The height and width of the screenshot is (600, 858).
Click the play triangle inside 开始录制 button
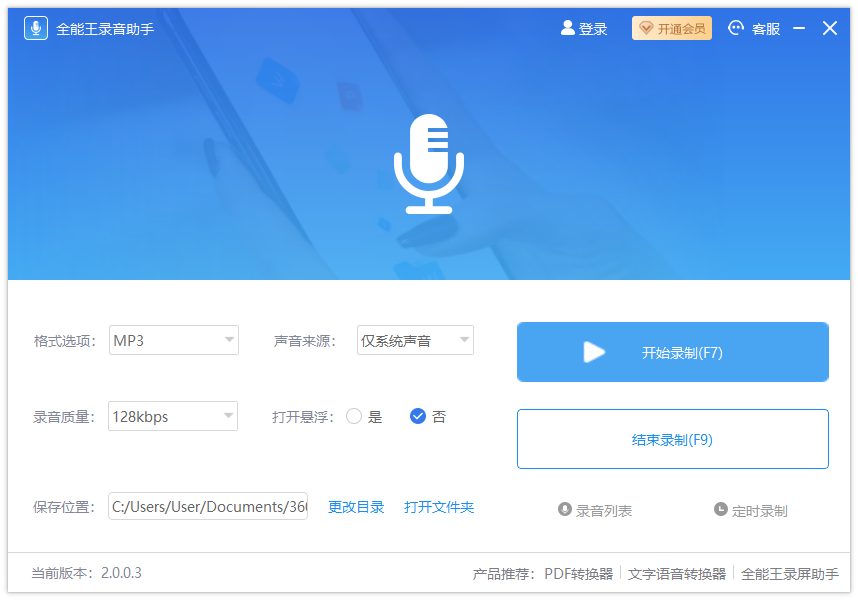[595, 352]
